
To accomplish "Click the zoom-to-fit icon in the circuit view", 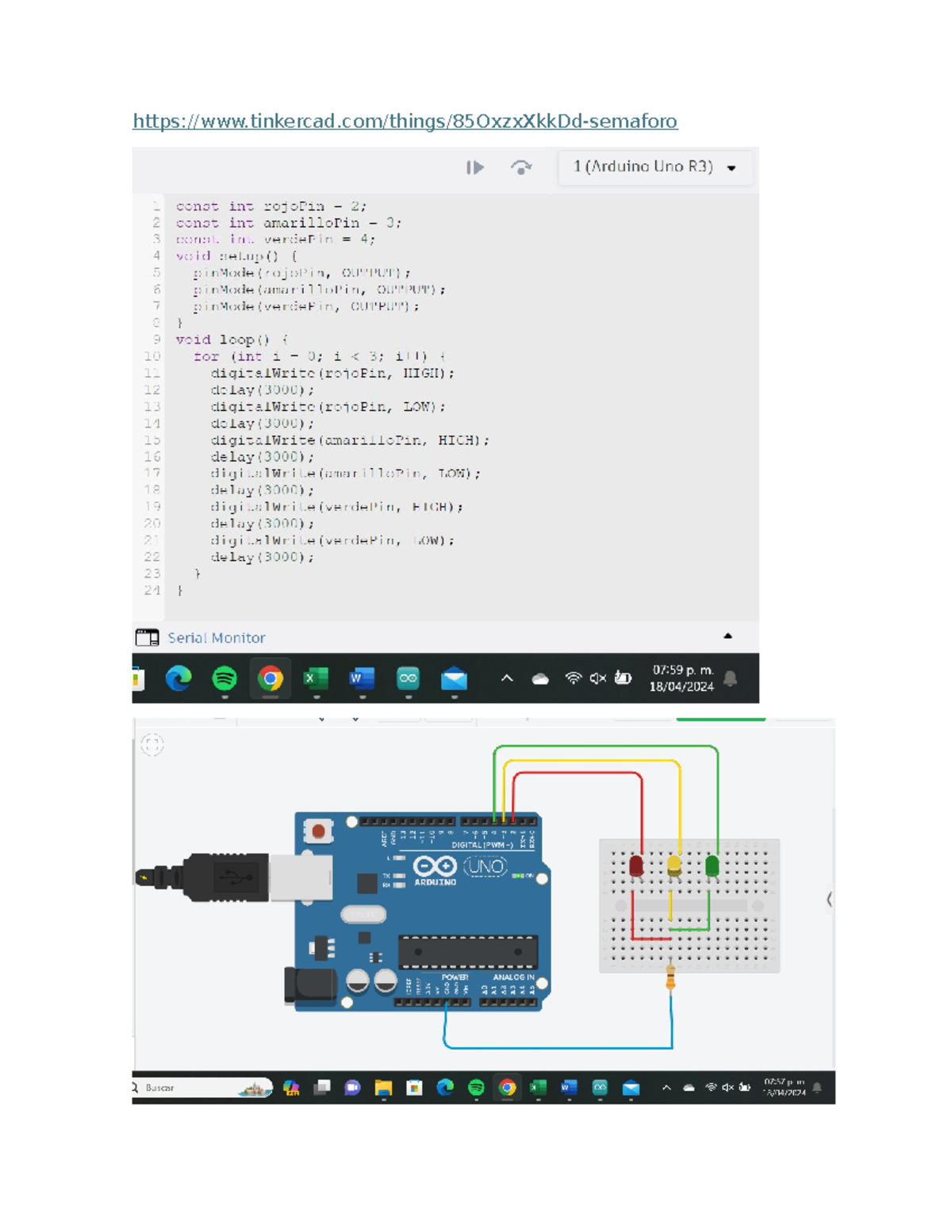I will 151,743.
